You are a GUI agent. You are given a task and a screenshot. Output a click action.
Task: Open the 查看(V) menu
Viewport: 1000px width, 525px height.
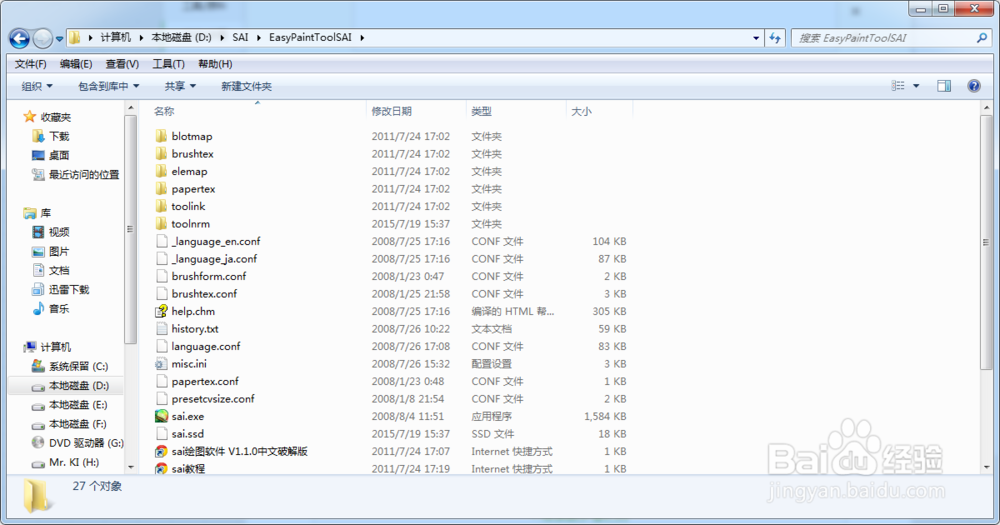click(122, 64)
